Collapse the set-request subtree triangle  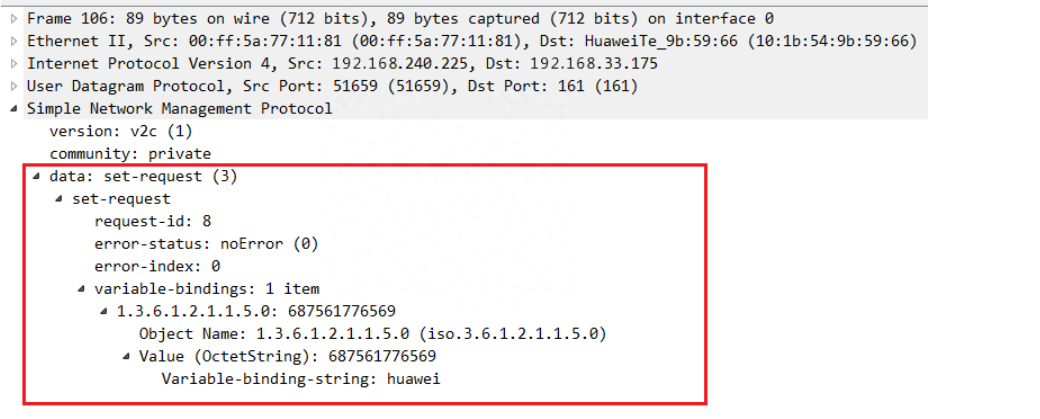[x=59, y=199]
